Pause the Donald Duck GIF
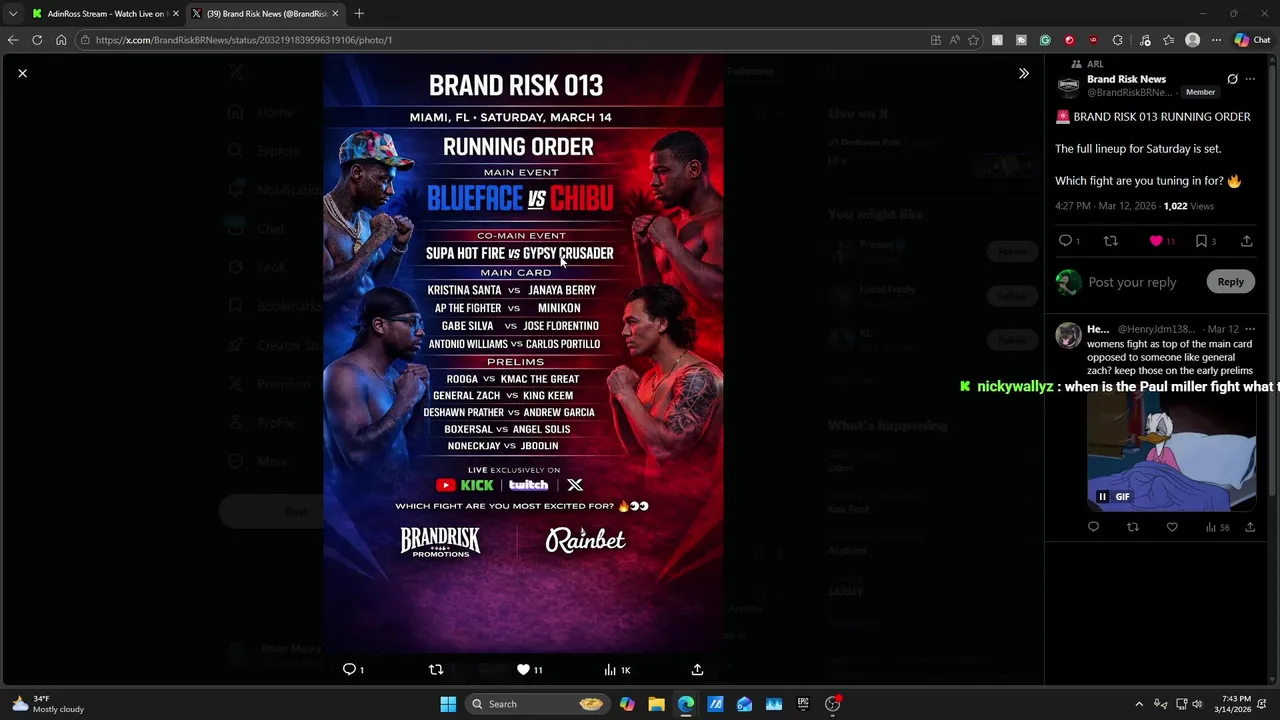1280x720 pixels. pos(1102,497)
